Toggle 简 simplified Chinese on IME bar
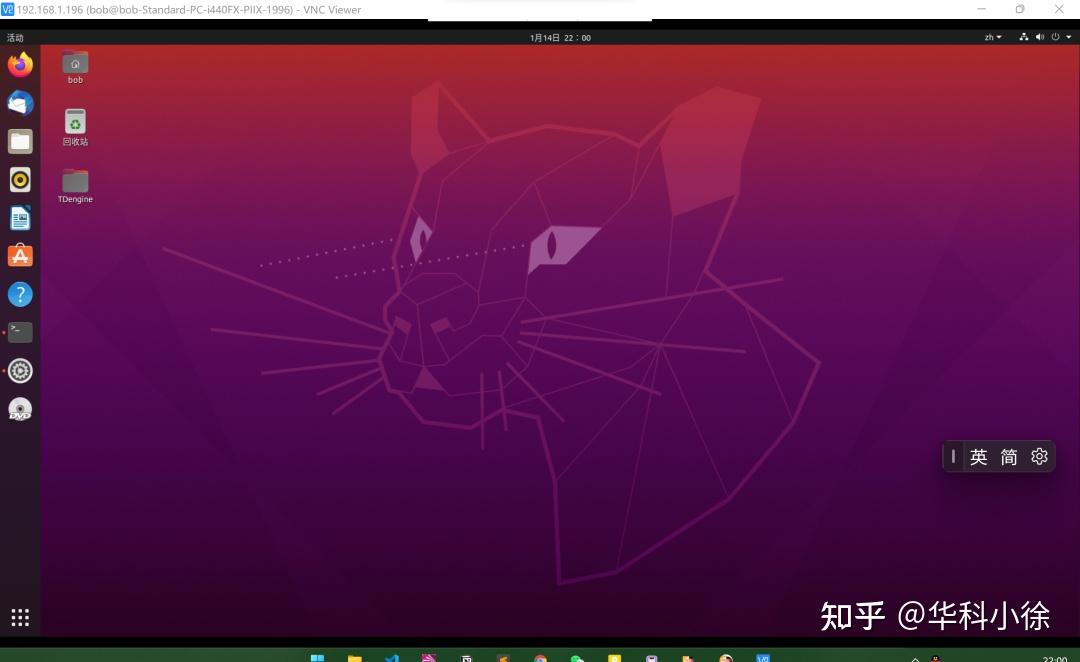This screenshot has width=1080, height=662. click(1009, 457)
